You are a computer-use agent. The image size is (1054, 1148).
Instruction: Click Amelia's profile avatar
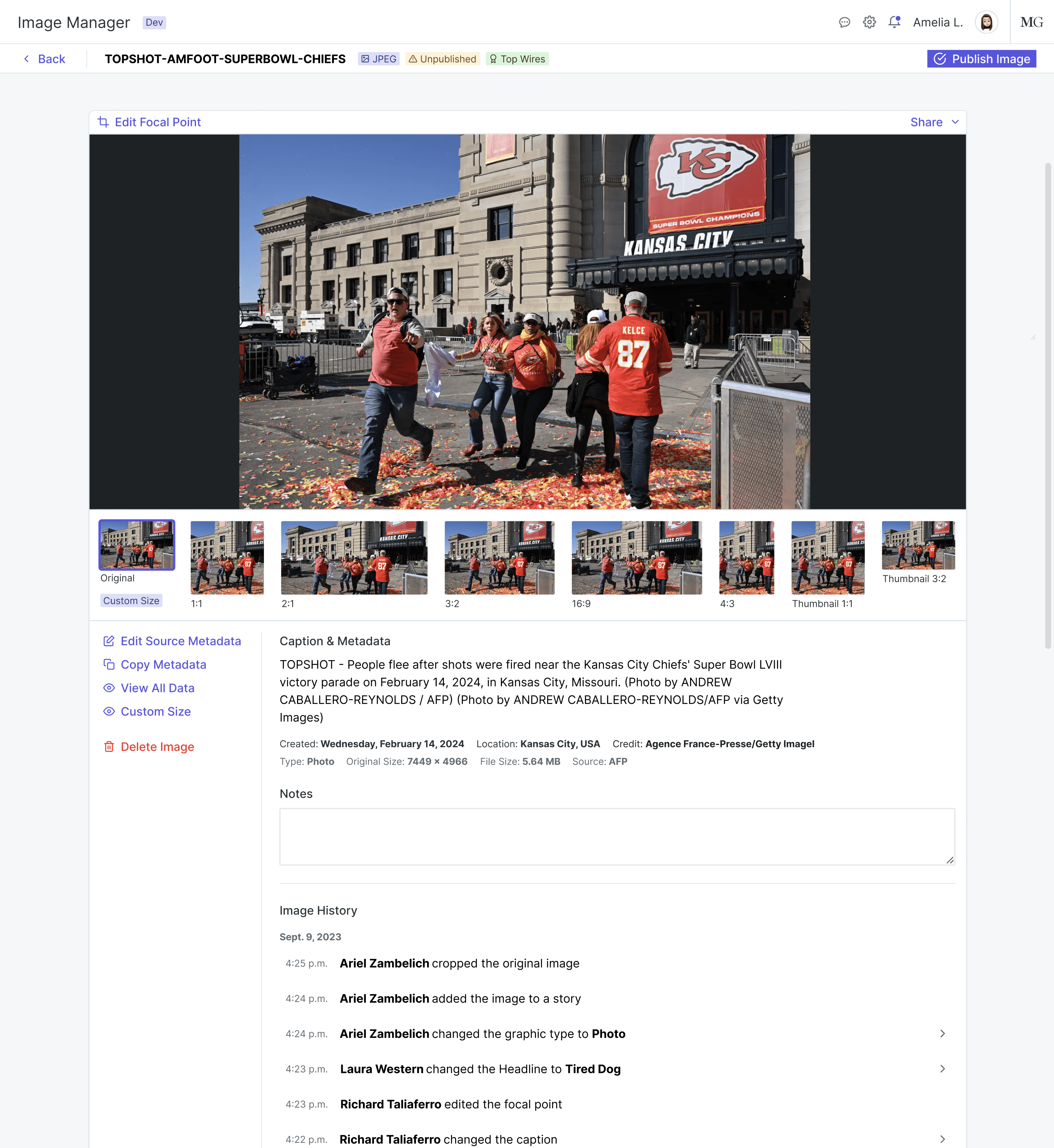pyautogui.click(x=986, y=22)
